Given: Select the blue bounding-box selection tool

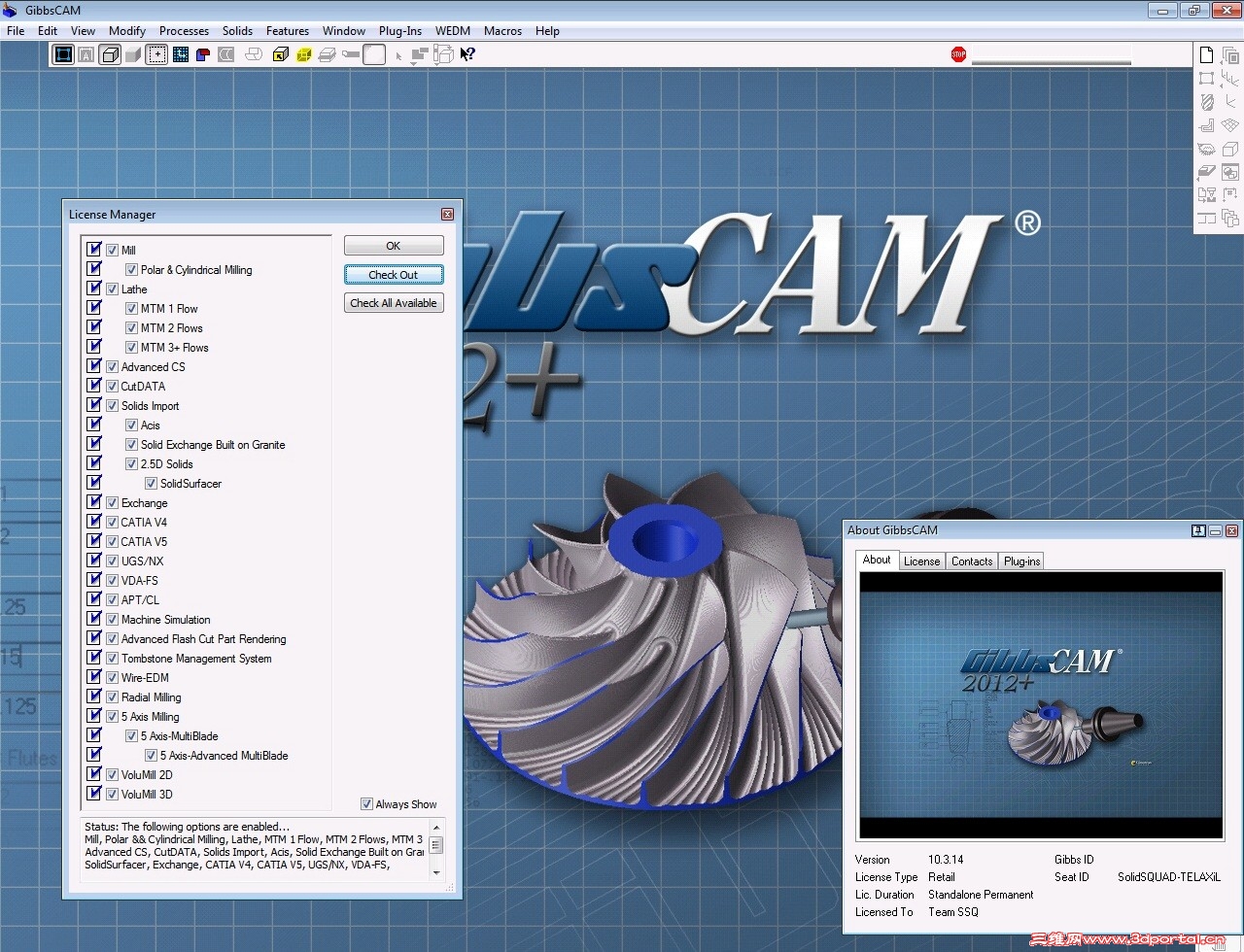Looking at the screenshot, I should click(62, 54).
